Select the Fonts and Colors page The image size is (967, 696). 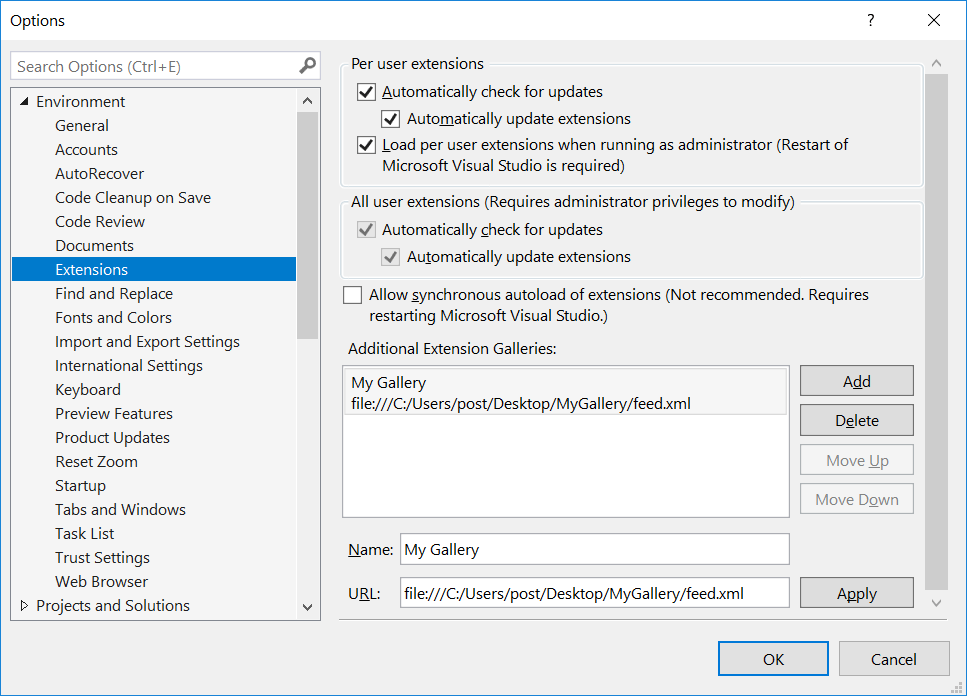click(x=113, y=317)
